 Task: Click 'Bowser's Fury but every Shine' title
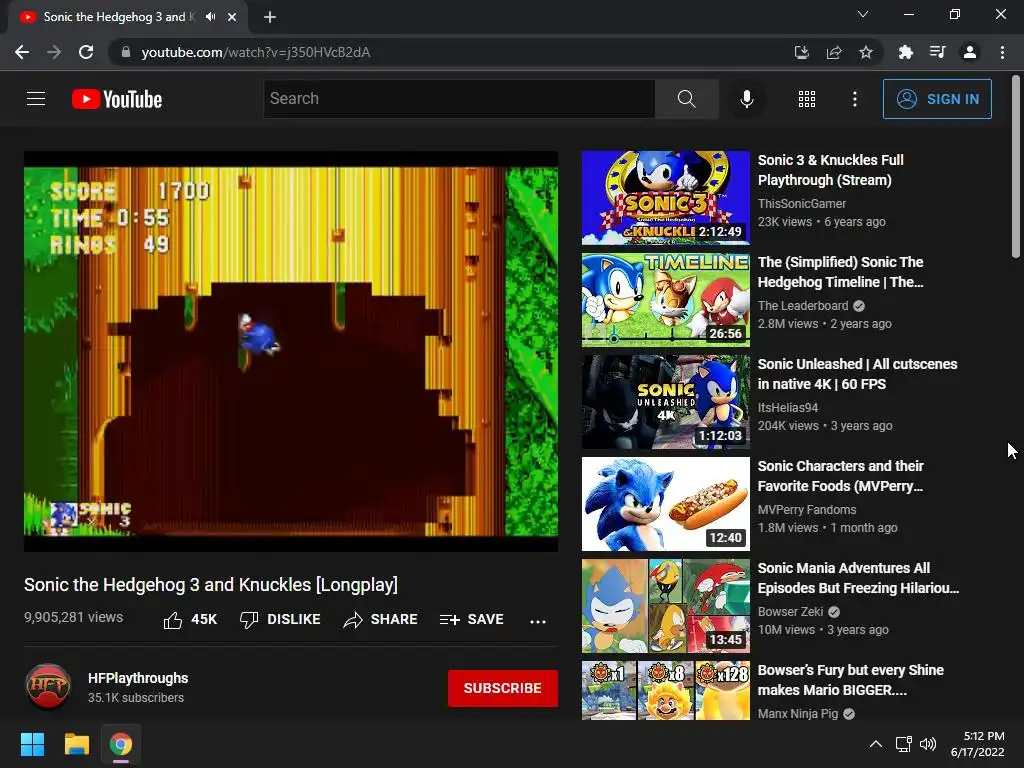pos(850,679)
